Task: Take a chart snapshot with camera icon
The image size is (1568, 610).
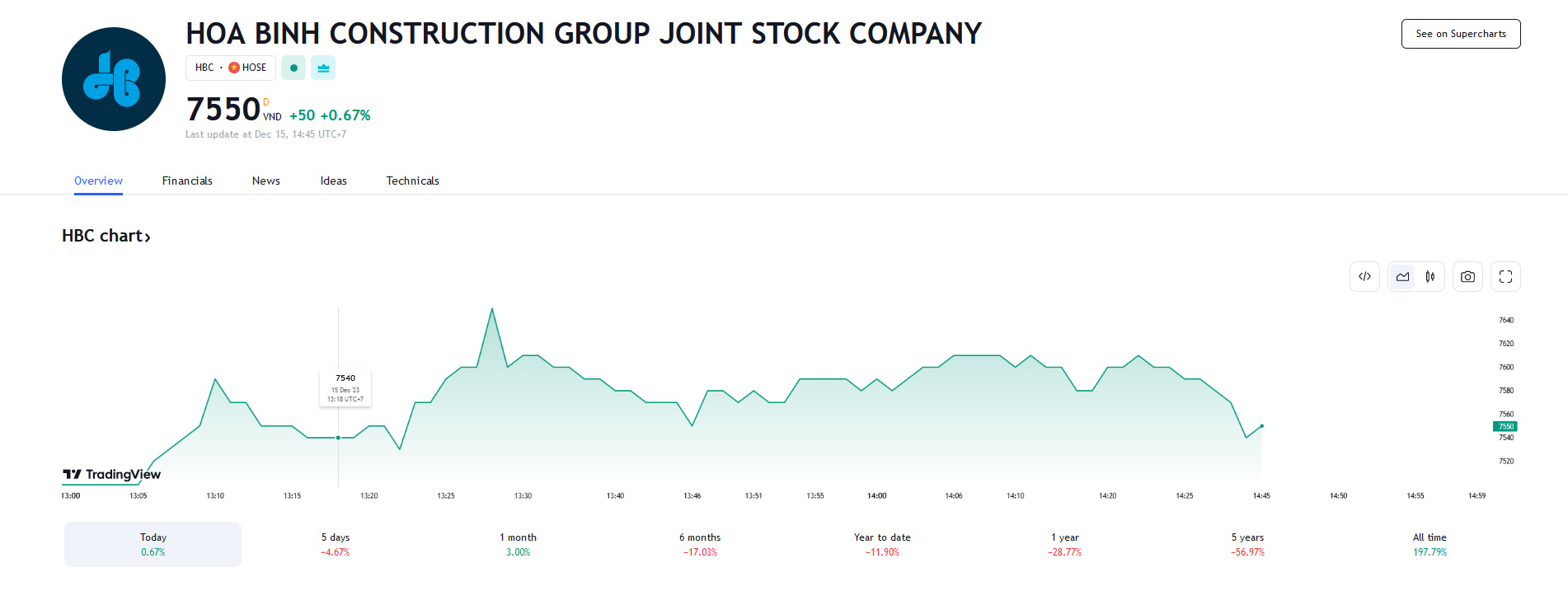Action: 1467,277
